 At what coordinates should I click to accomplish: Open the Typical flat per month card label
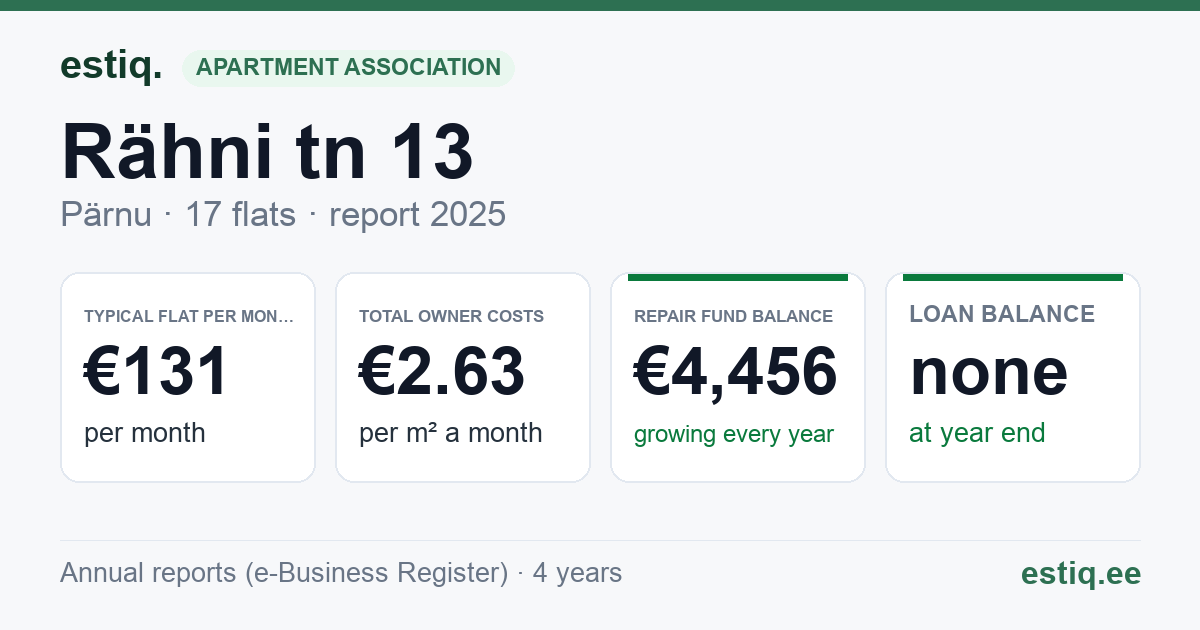[189, 316]
